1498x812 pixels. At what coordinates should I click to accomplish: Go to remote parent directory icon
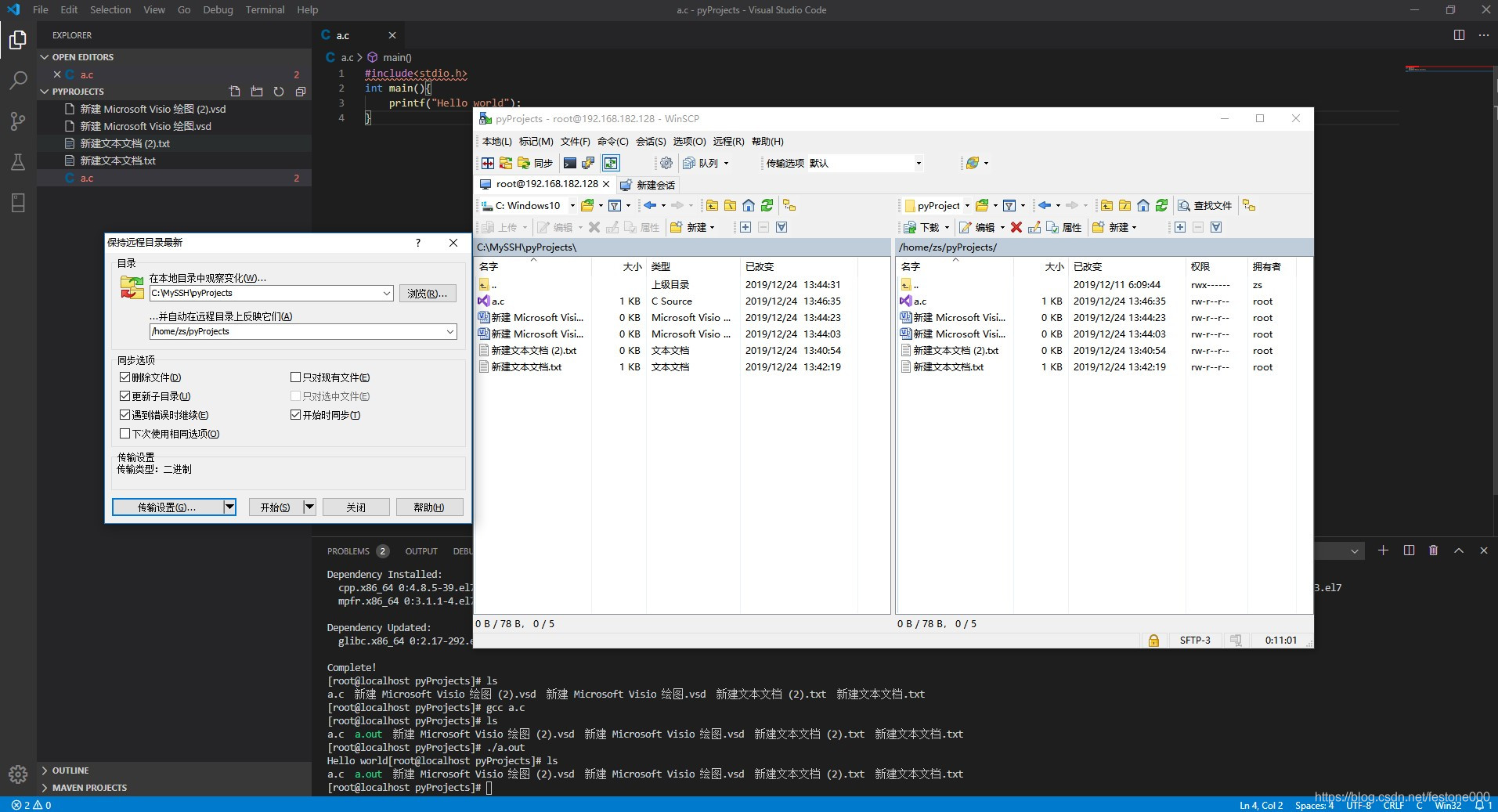(1106, 205)
